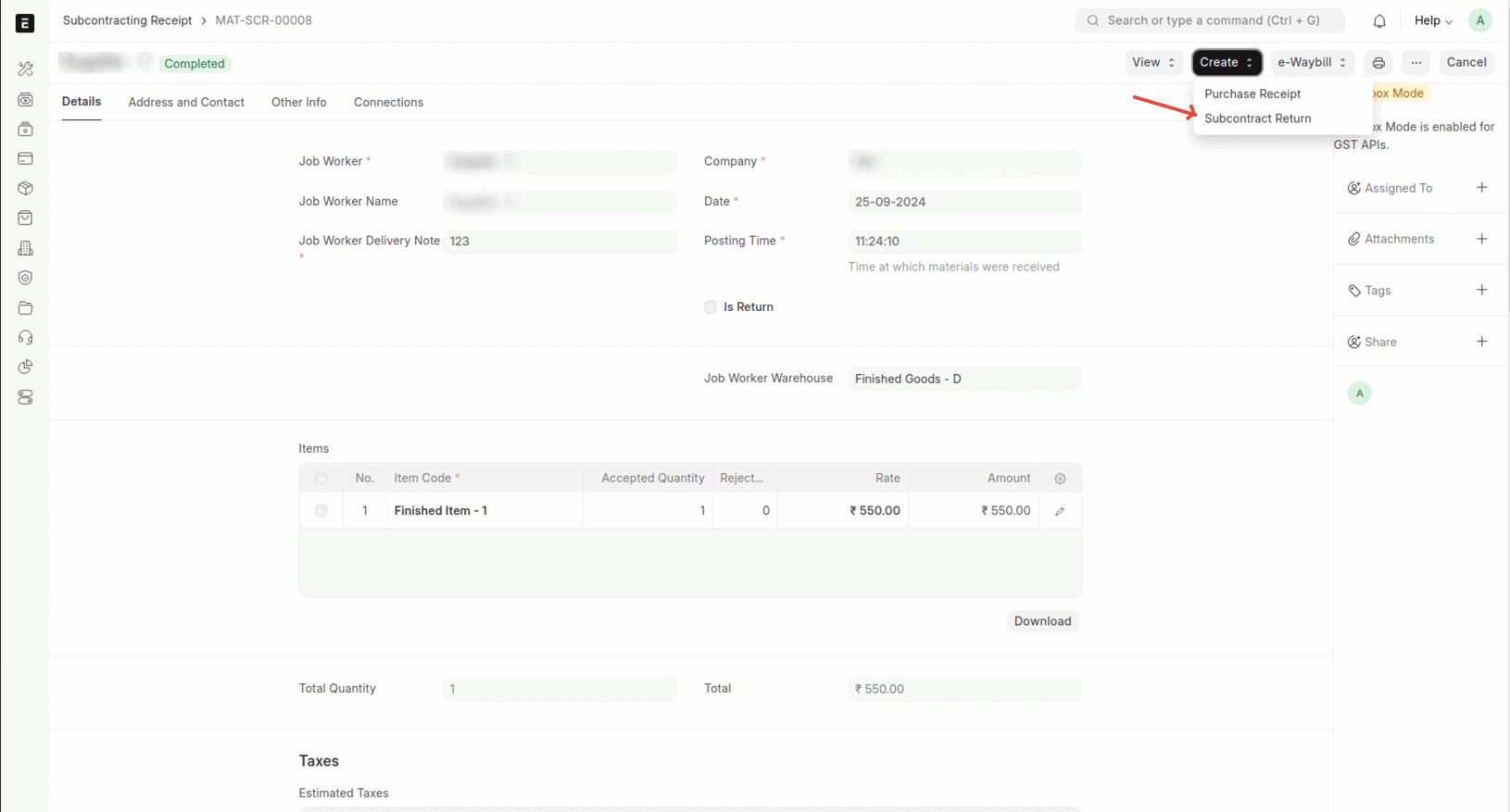Switch to the Address and Contact tab
1510x812 pixels.
pos(186,103)
